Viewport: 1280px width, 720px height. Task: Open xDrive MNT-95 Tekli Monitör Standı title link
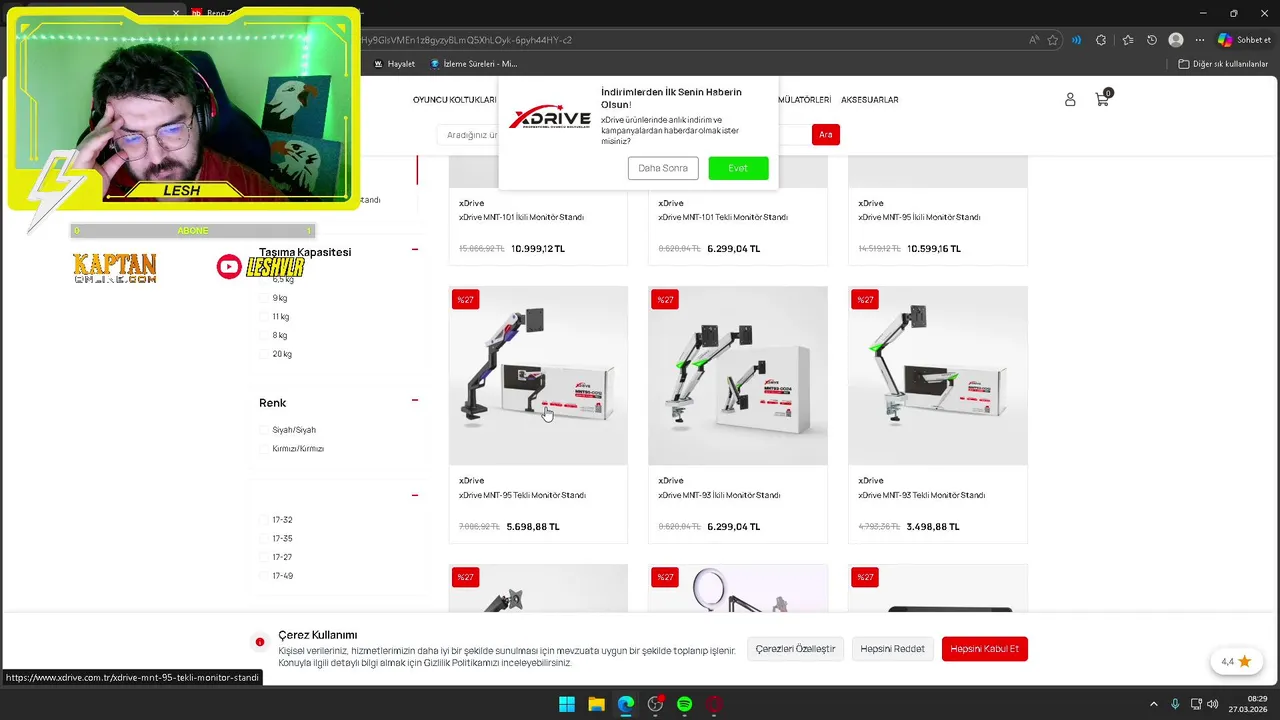click(522, 495)
